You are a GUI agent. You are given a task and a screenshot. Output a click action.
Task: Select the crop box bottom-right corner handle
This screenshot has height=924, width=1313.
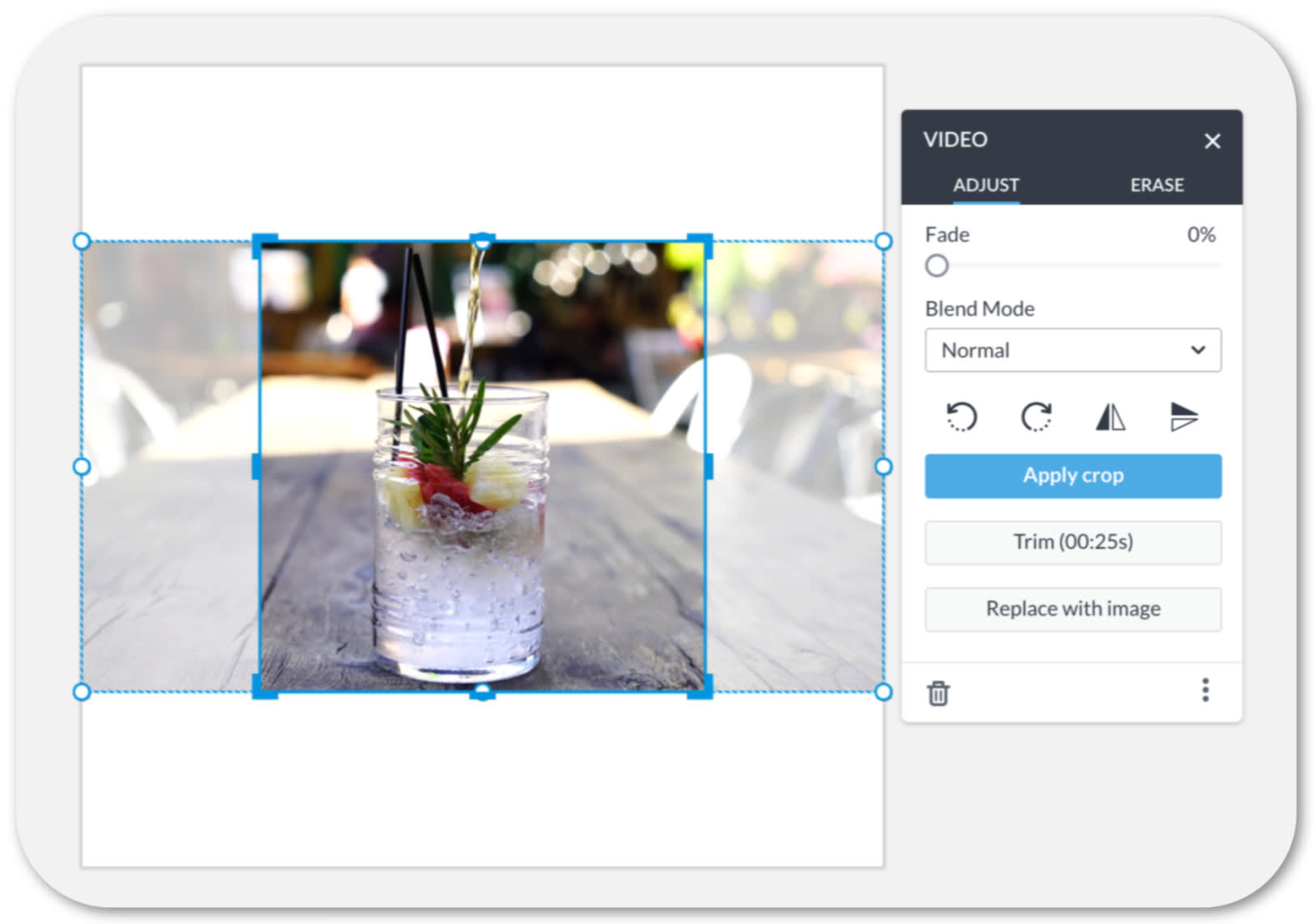point(701,688)
